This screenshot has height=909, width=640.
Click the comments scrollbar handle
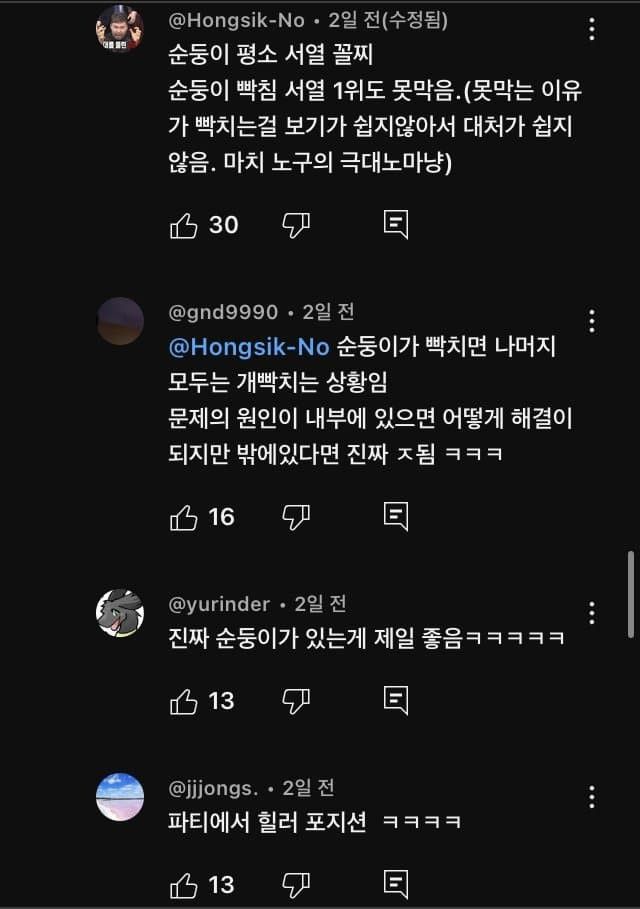coord(630,592)
